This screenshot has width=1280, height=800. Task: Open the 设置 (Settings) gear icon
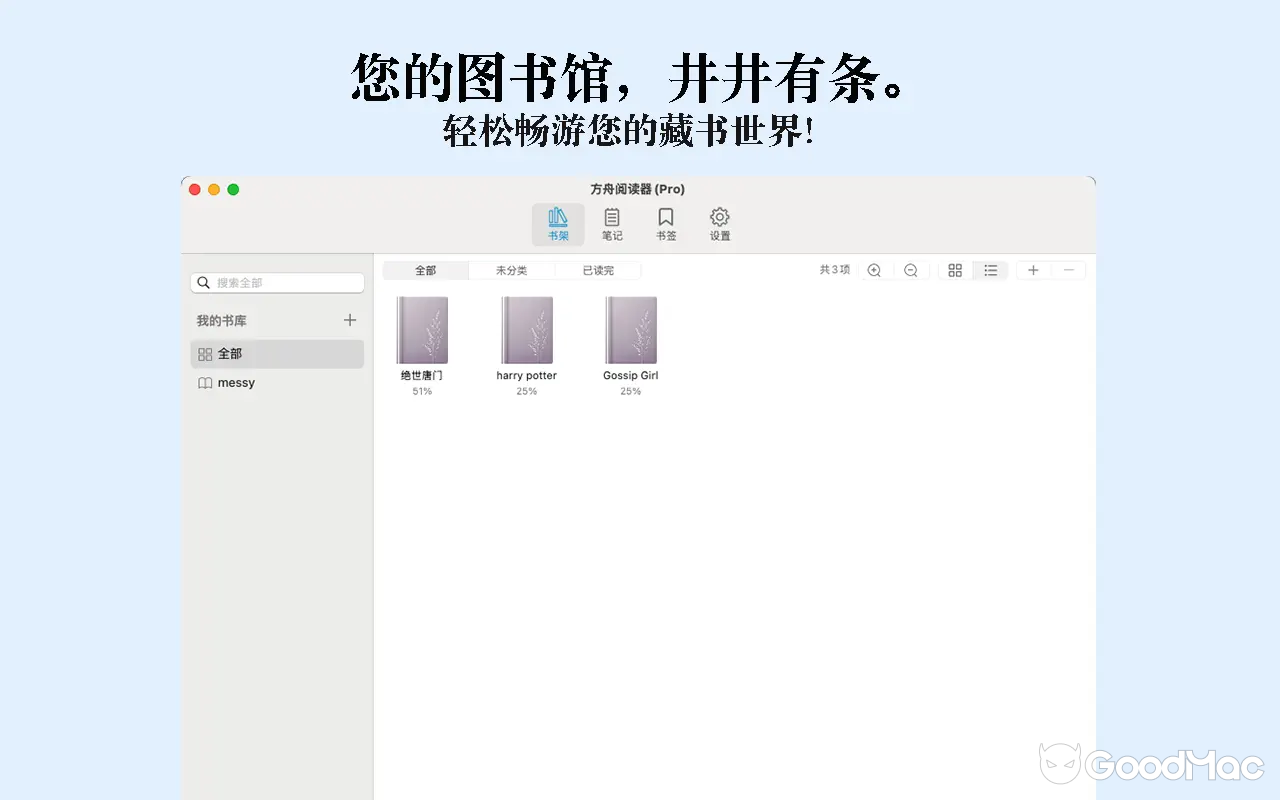coord(719,224)
